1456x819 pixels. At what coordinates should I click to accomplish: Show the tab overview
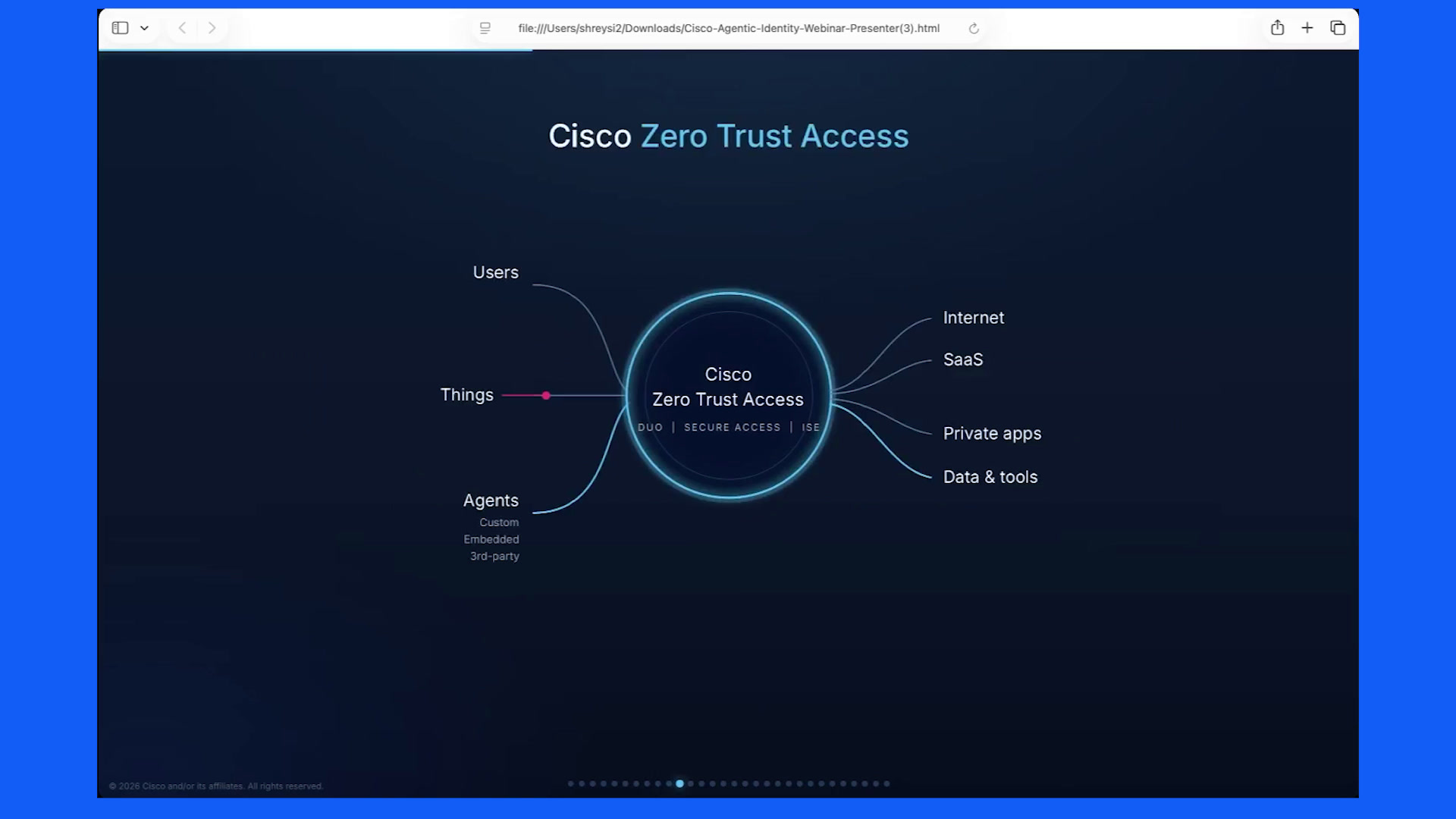tap(1338, 28)
